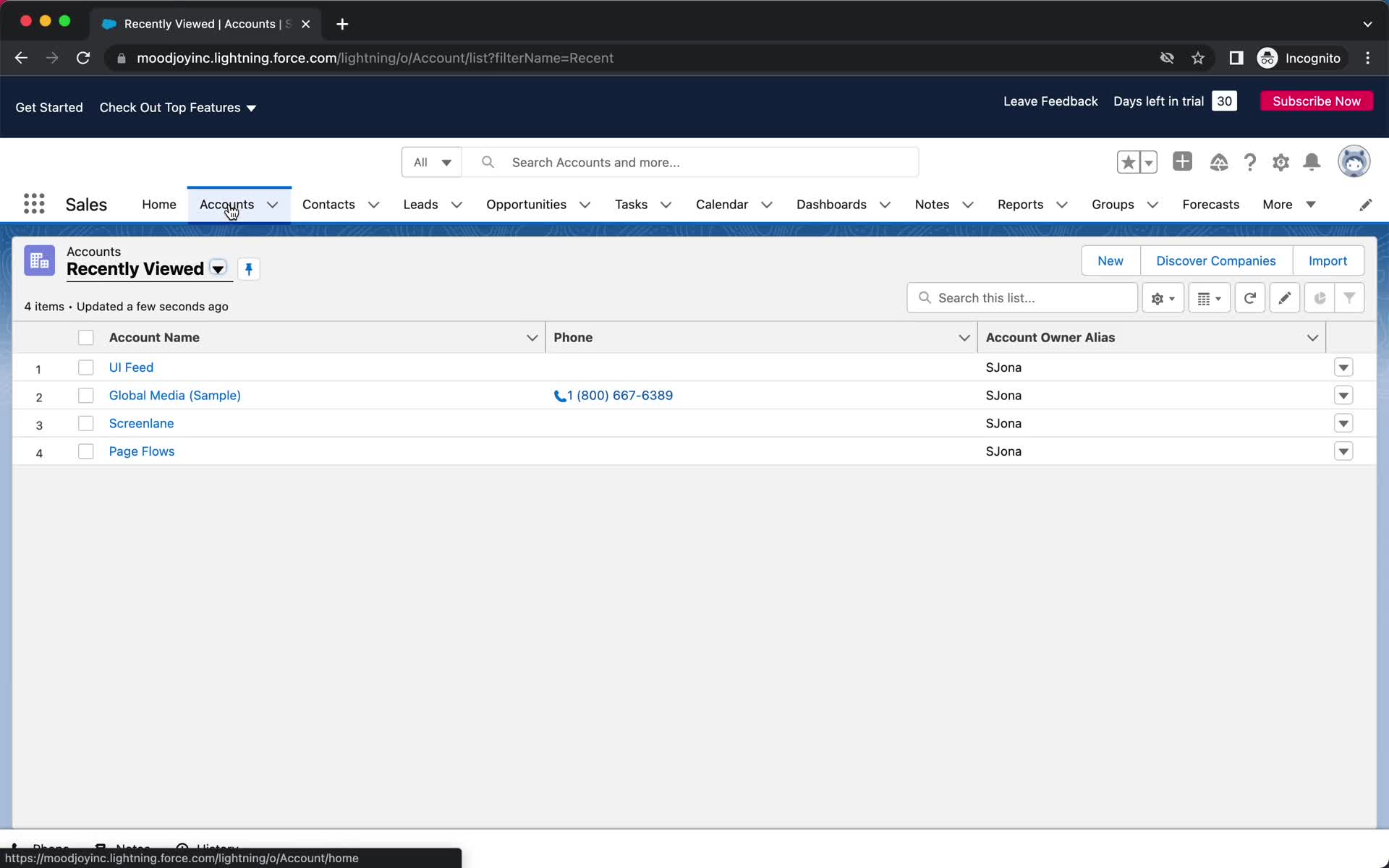Call Global Media phone number
Viewport: 1389px width, 868px height.
[x=613, y=395]
